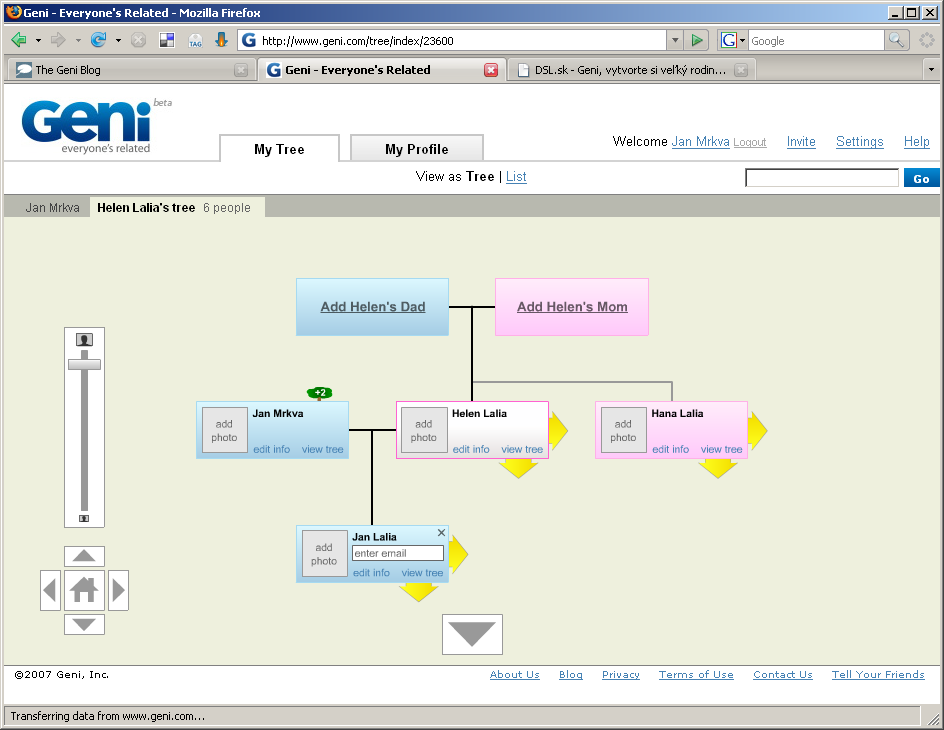
Task: Pan tree up with the up arrow
Action: pos(84,556)
